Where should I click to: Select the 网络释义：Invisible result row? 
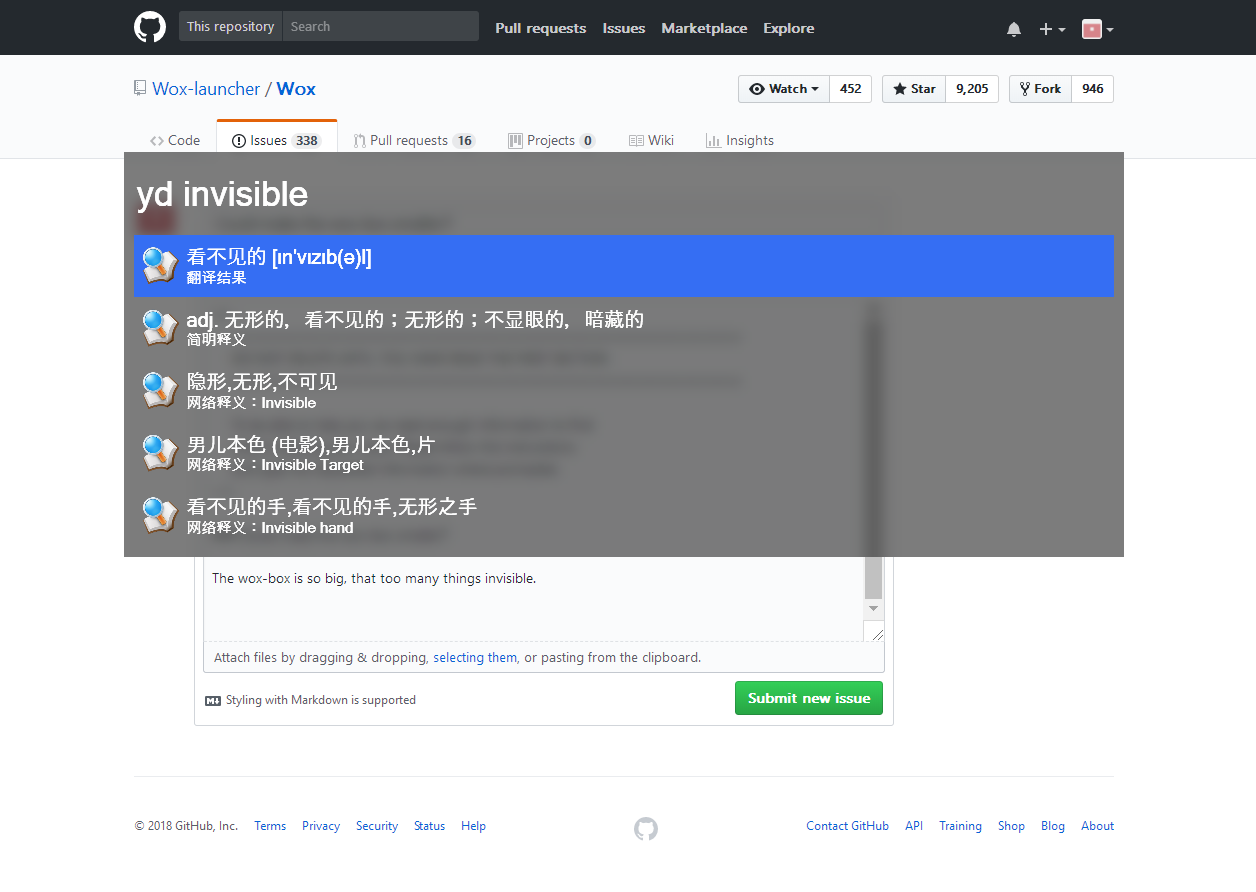tap(624, 390)
